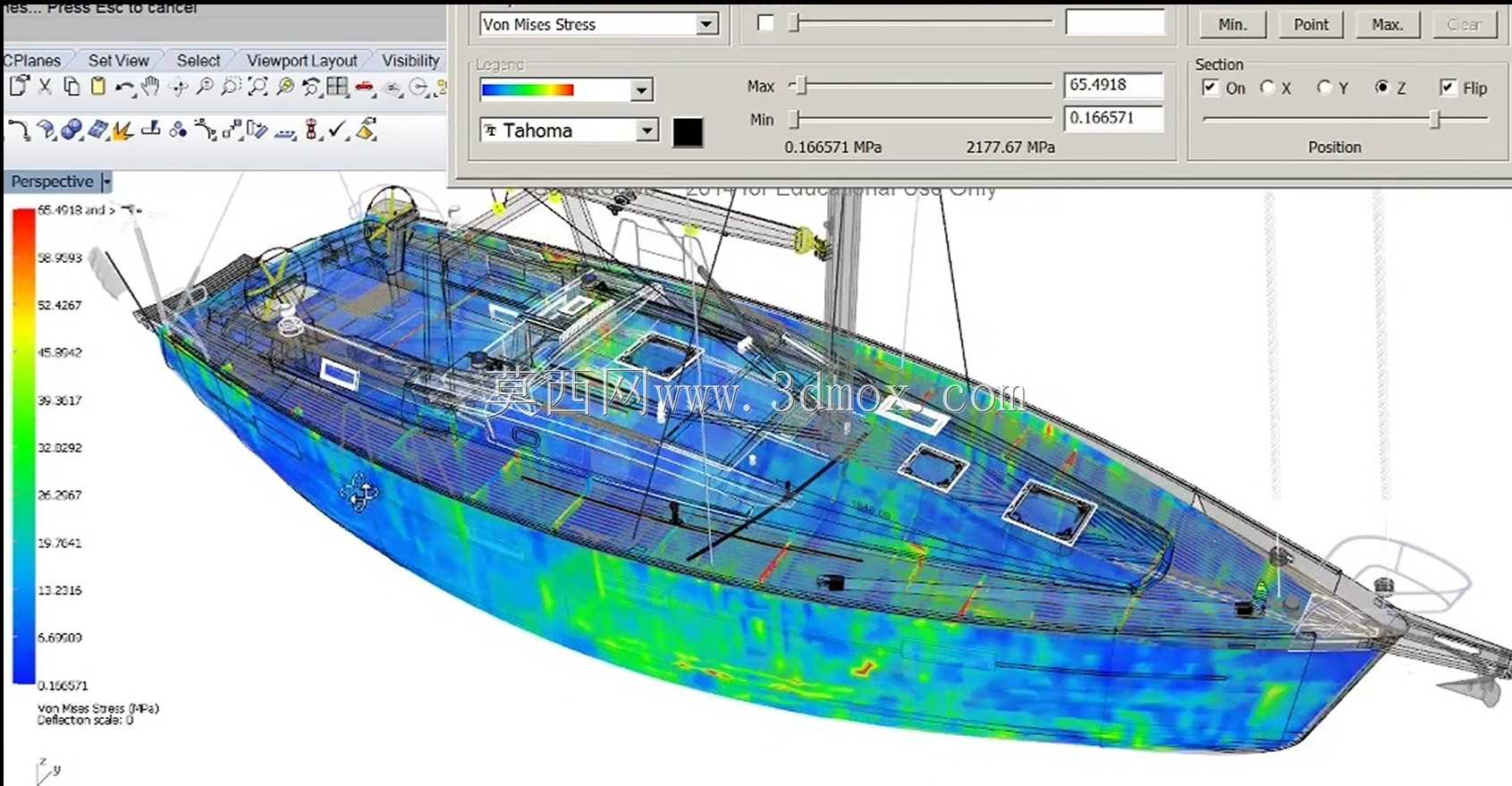The image size is (1512, 786).
Task: Click the section Position slider handle
Action: [x=1434, y=119]
